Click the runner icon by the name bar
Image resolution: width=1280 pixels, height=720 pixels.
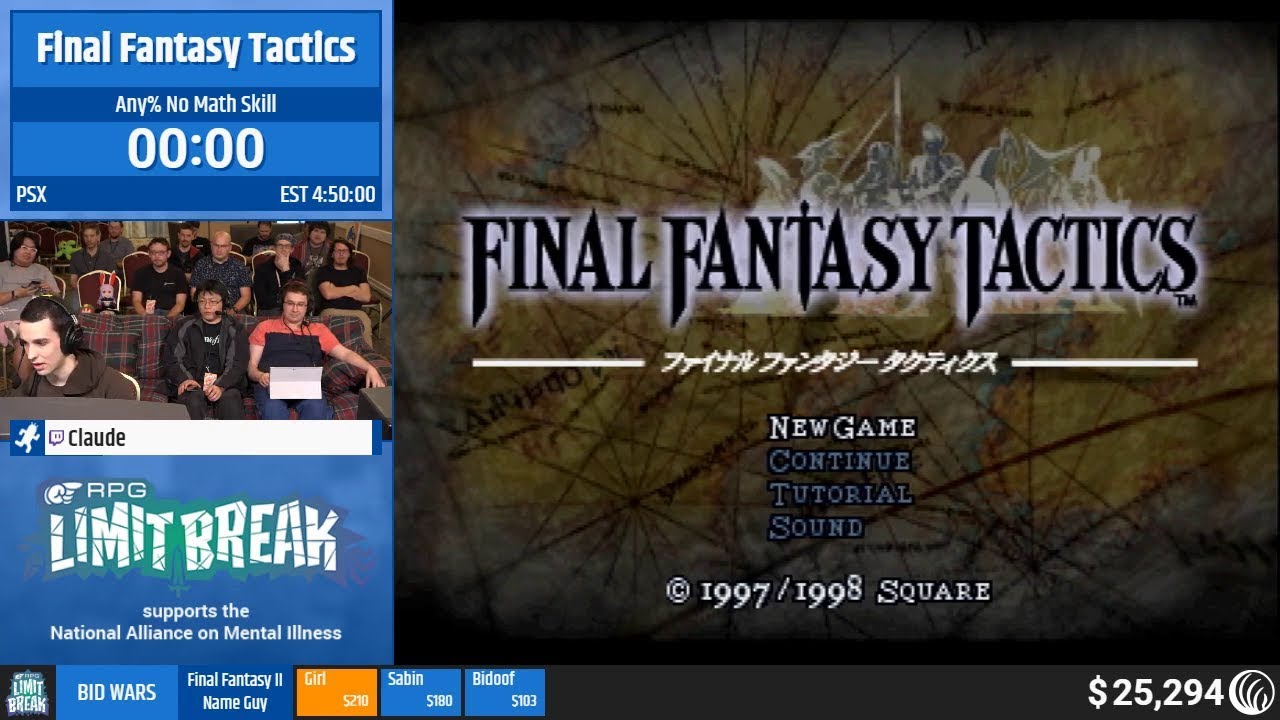(27, 438)
